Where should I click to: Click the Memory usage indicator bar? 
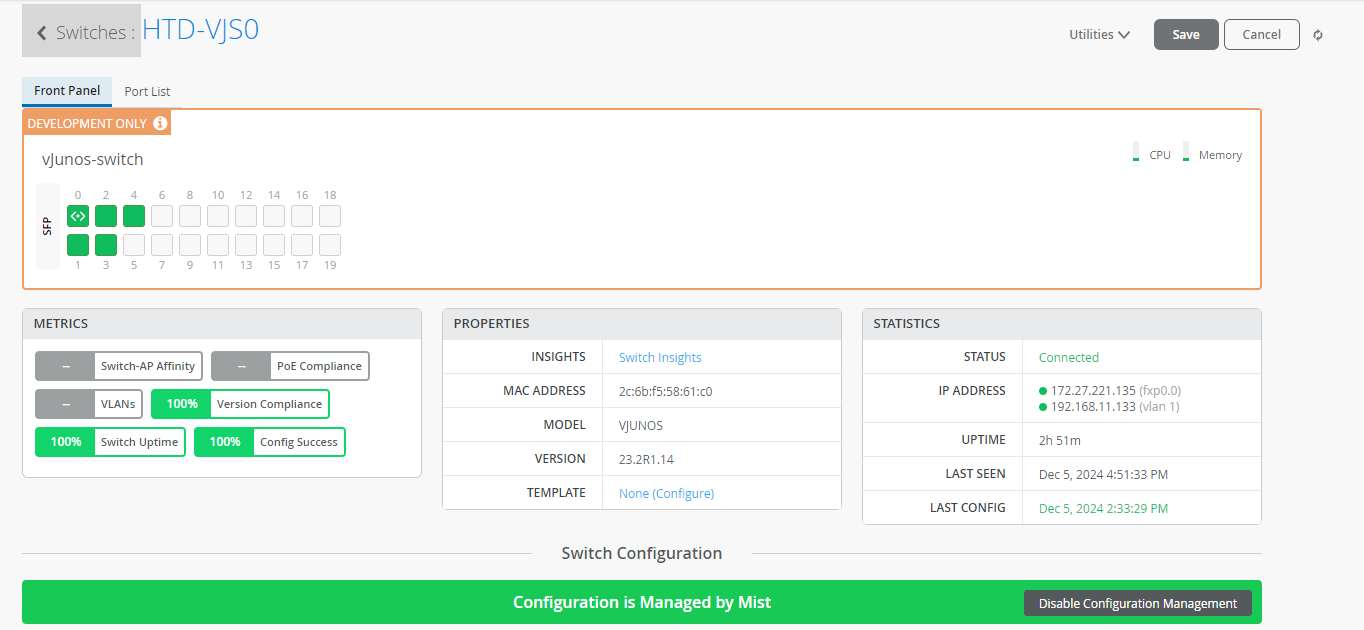[x=1186, y=152]
